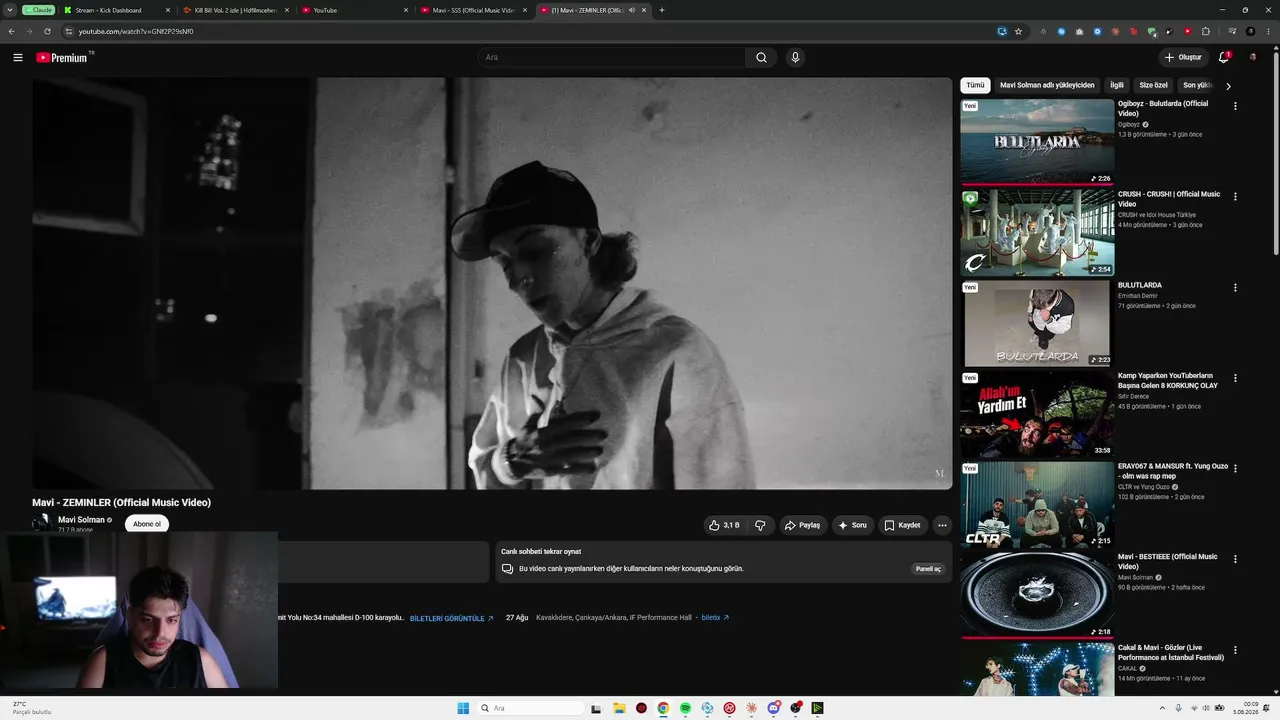
Task: Open the YouTube guide hamburger menu
Action: [x=18, y=57]
